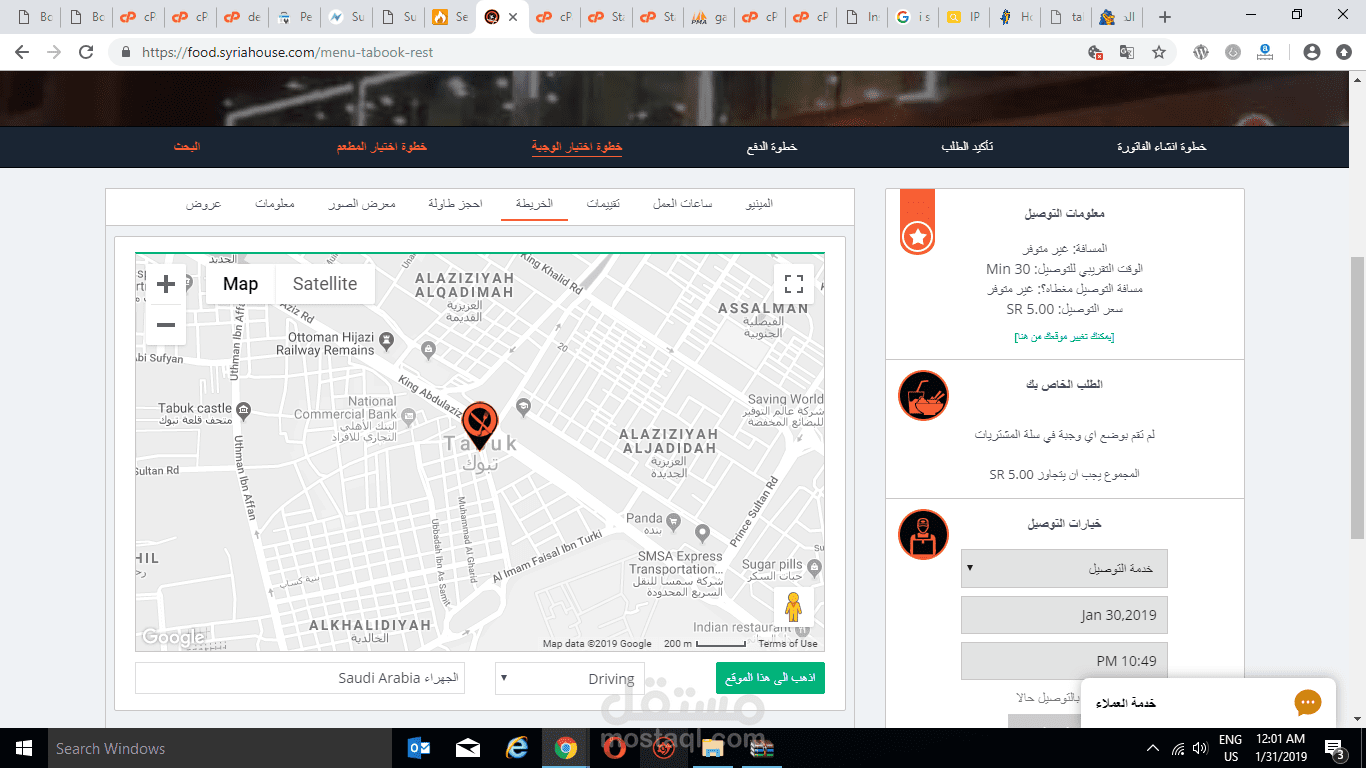Go to the البحث step
The height and width of the screenshot is (768, 1366).
click(x=187, y=147)
